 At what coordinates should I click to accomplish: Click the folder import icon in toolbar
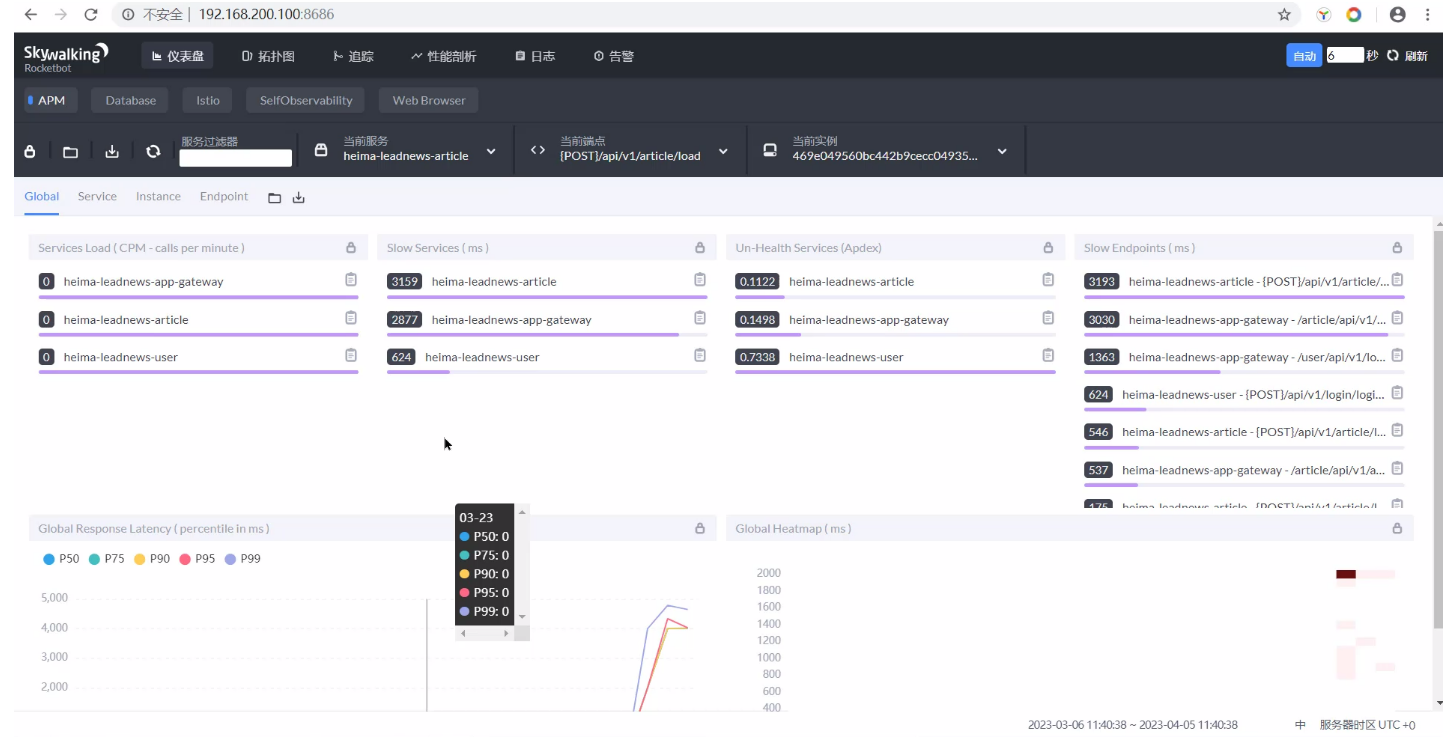pyautogui.click(x=71, y=152)
